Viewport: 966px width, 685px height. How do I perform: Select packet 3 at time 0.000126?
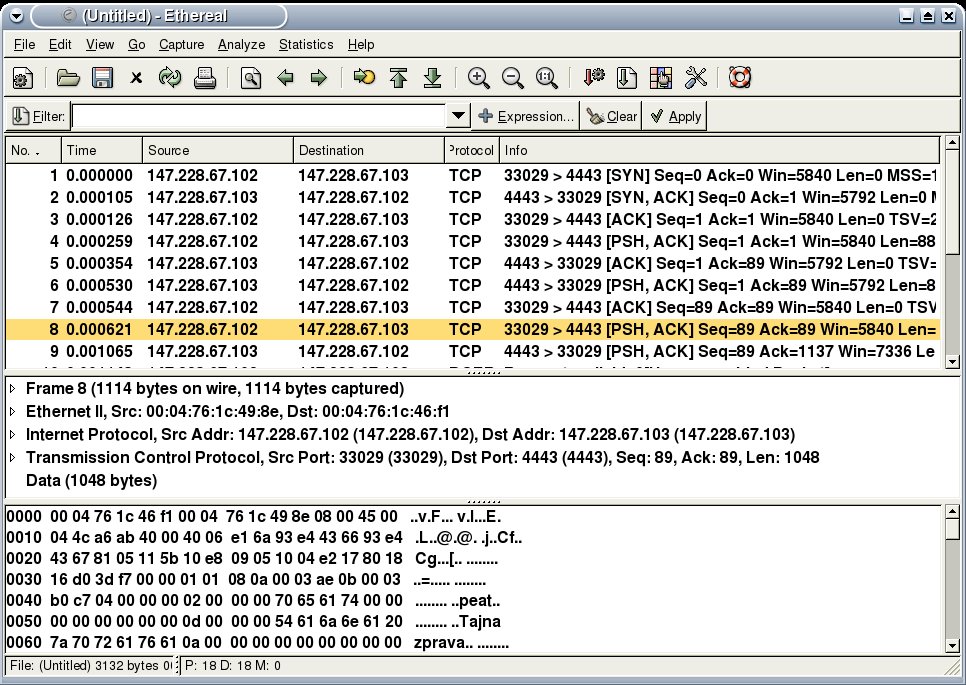pyautogui.click(x=473, y=220)
